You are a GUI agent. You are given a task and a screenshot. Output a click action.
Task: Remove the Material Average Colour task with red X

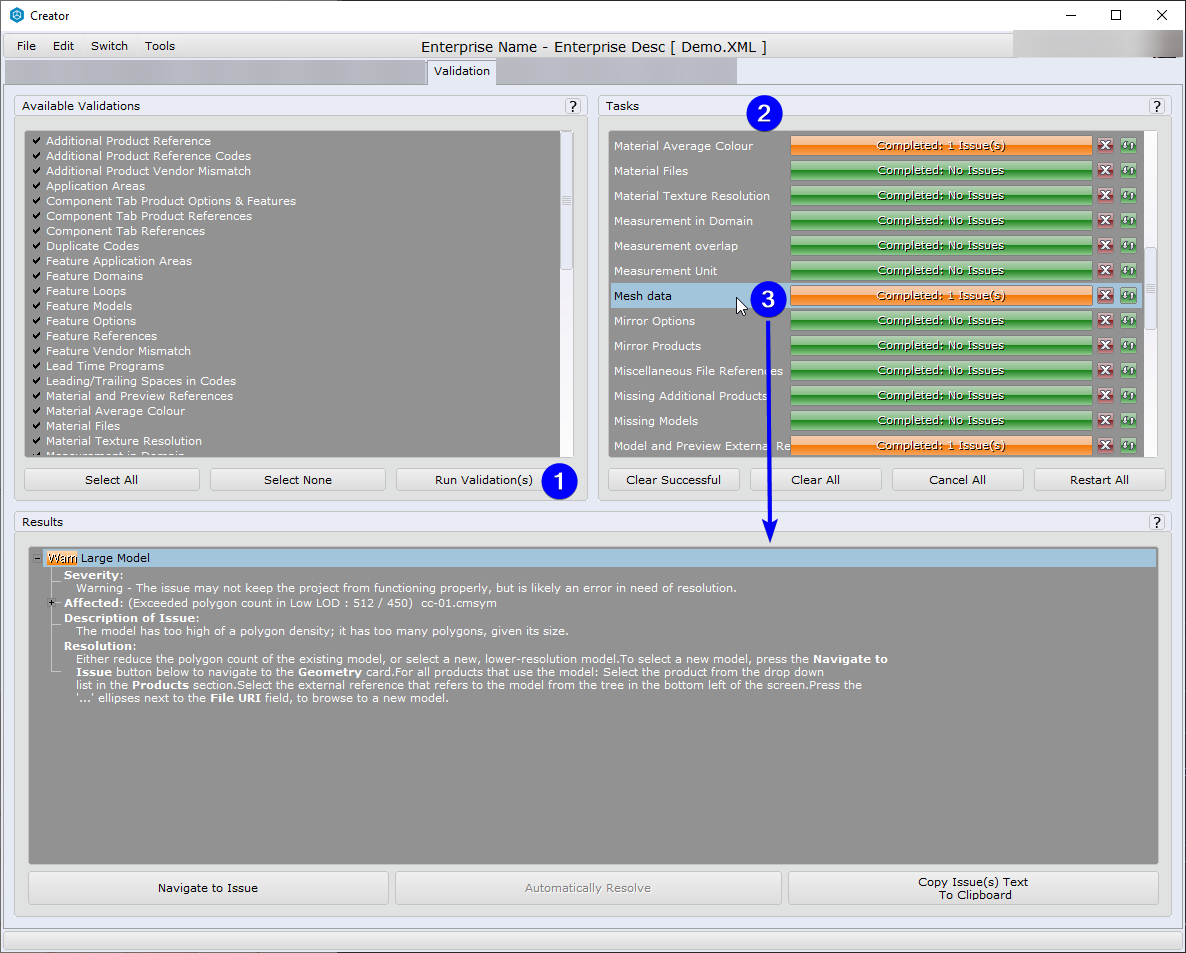(1105, 145)
